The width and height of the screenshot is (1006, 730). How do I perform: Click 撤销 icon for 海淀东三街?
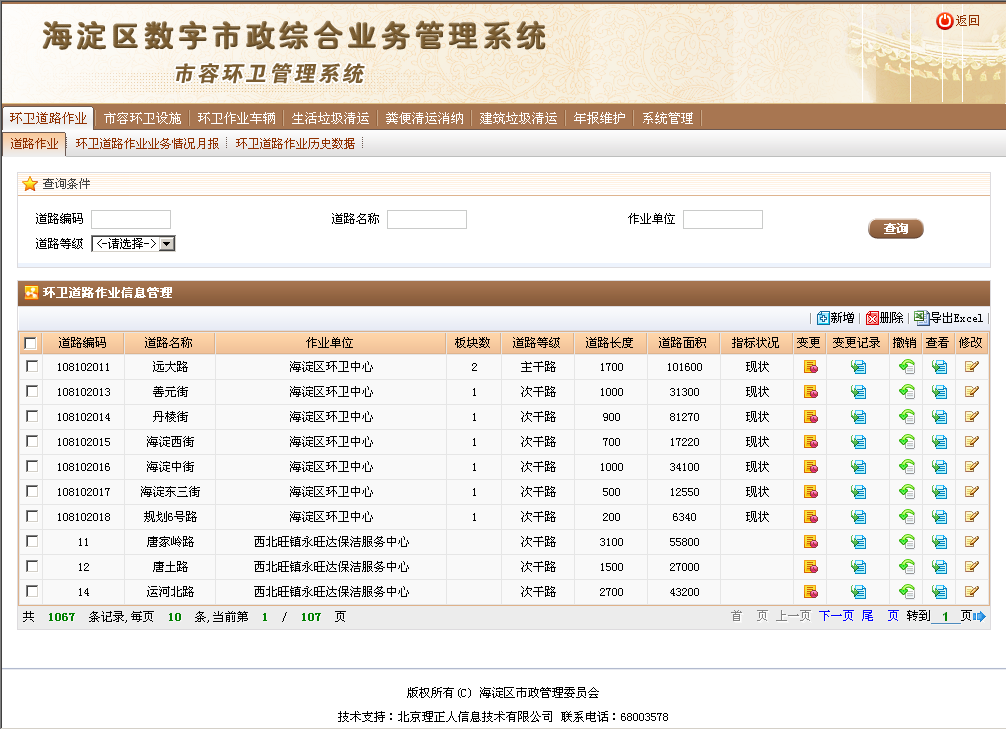pos(907,492)
